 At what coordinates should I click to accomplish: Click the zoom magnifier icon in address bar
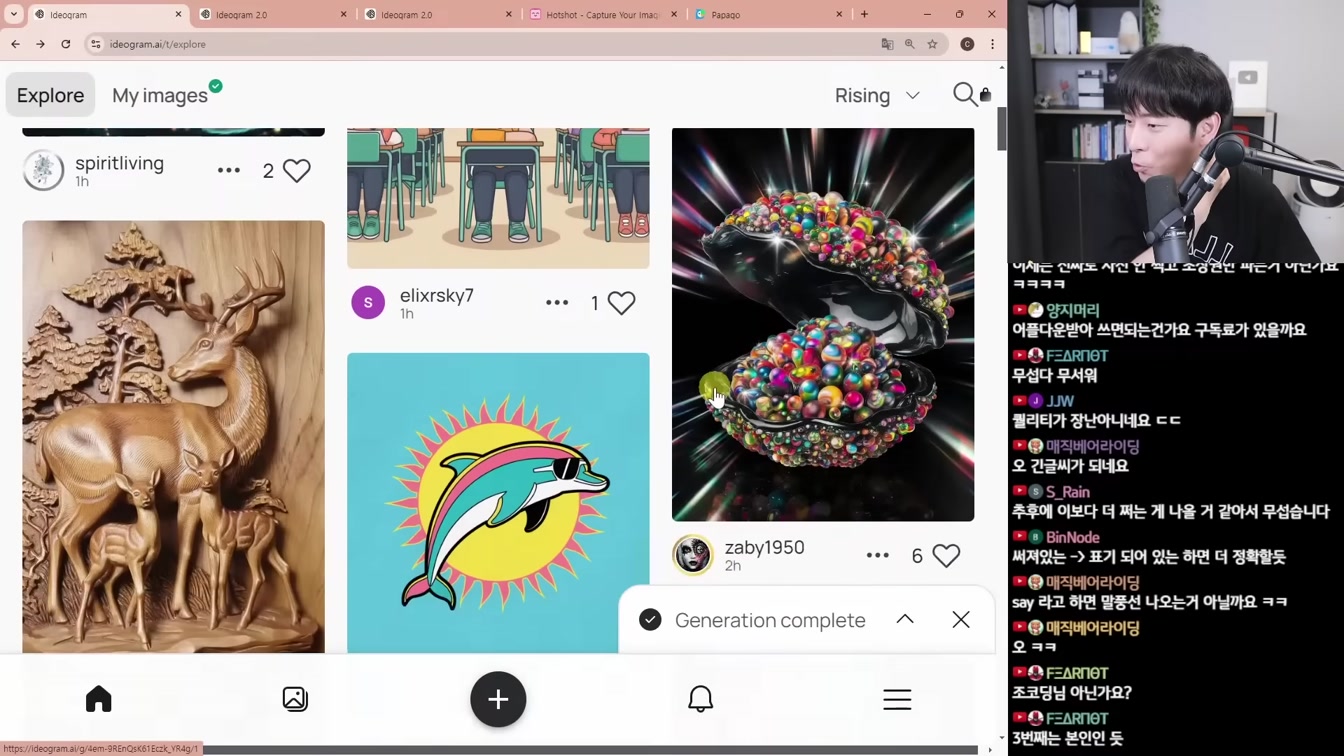tap(910, 44)
